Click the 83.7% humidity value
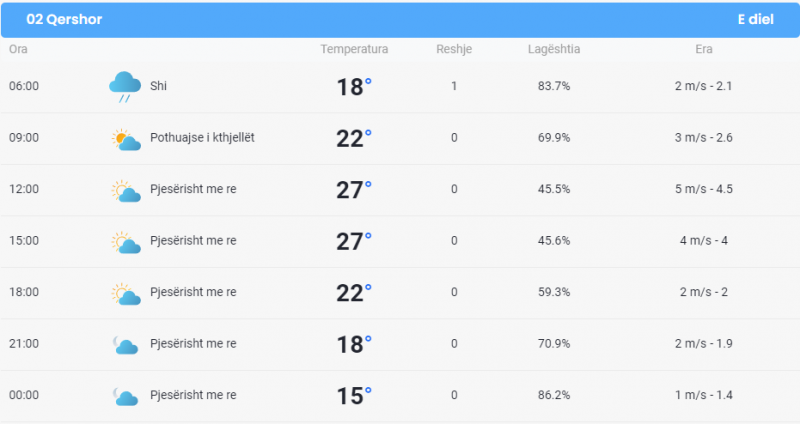Screen dimensions: 800x424 [x=554, y=86]
